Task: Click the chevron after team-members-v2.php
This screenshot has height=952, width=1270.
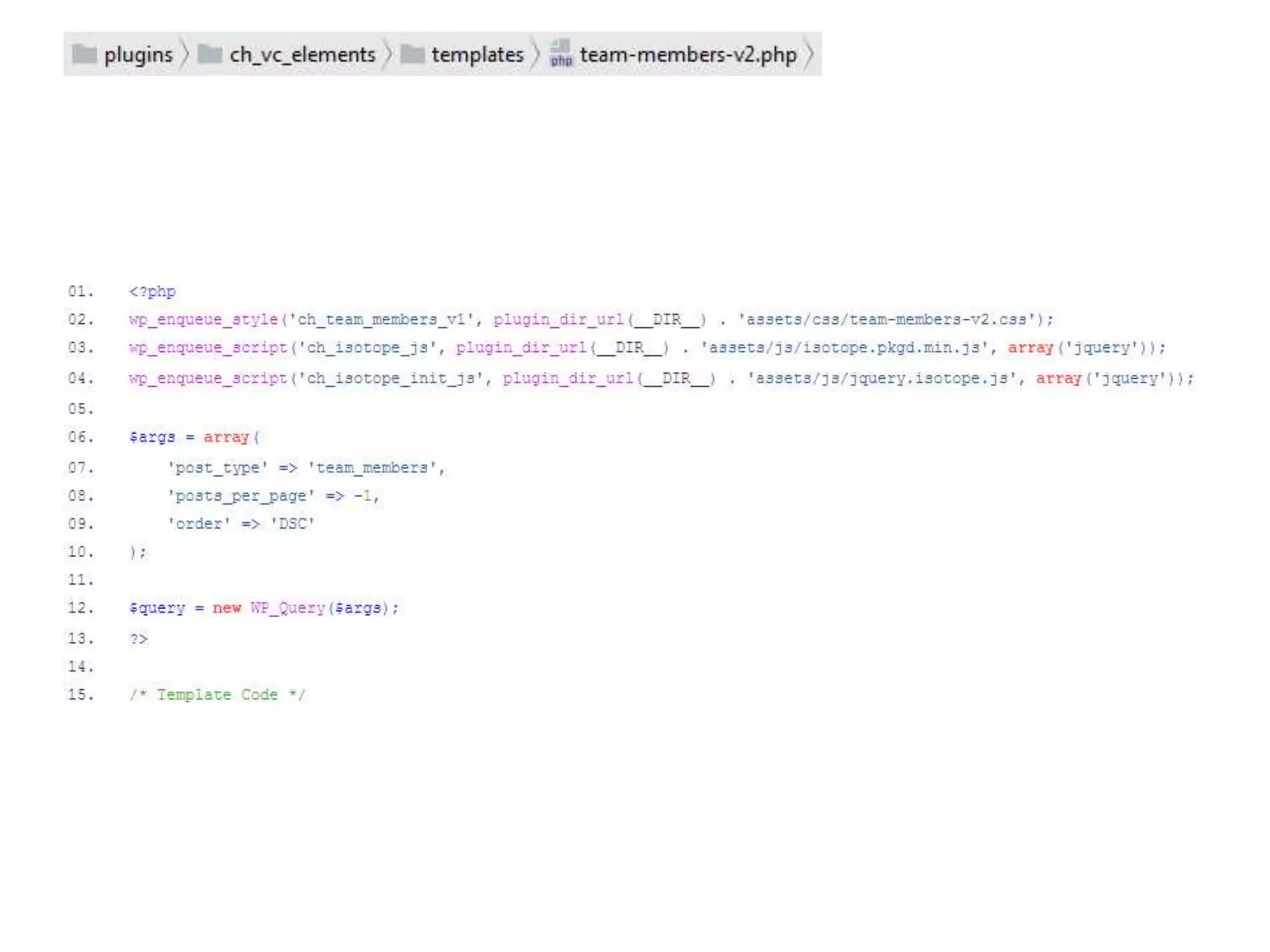Action: click(x=809, y=55)
